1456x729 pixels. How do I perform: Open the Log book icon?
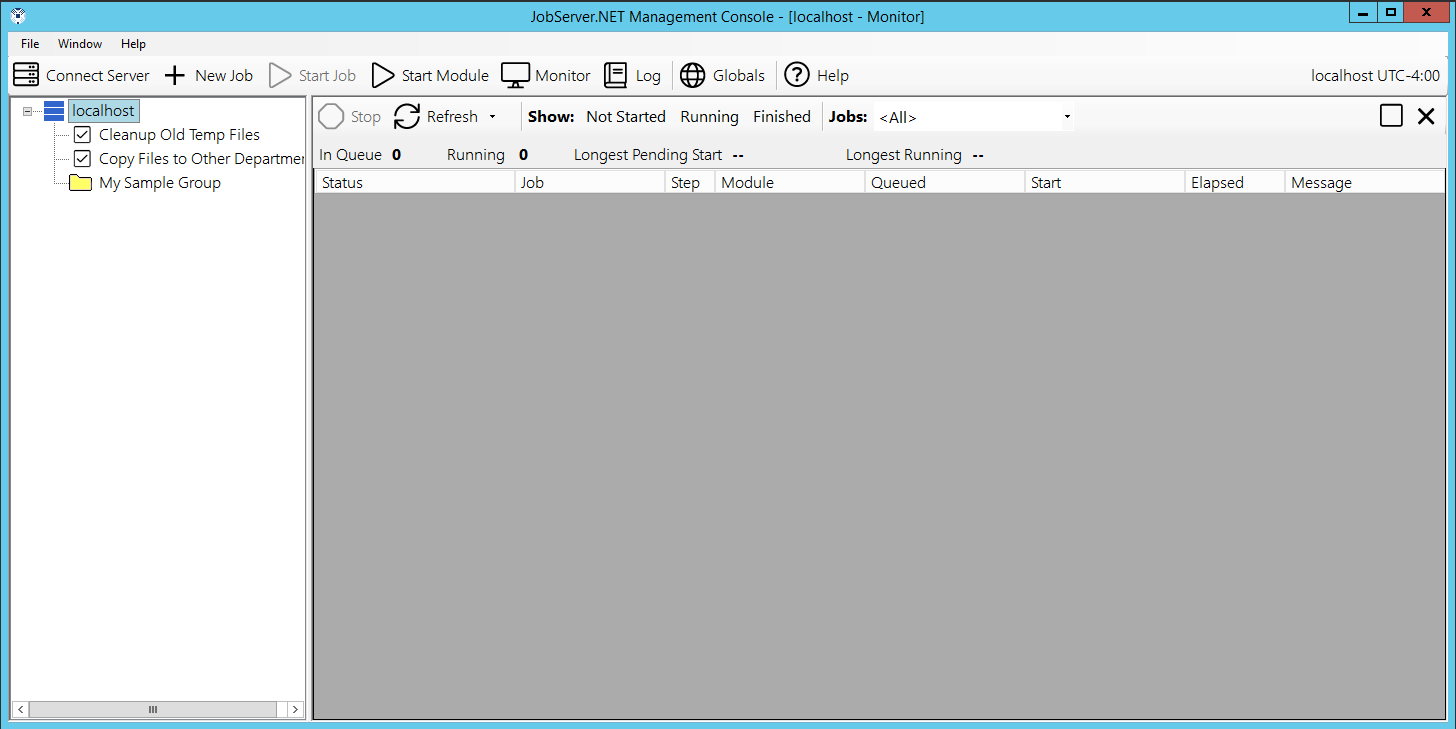tap(616, 75)
